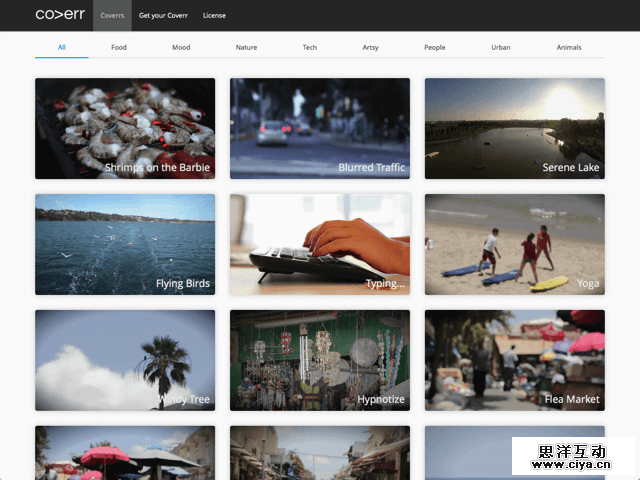640x480 pixels.
Task: Open the Yoga beach video
Action: coord(515,244)
